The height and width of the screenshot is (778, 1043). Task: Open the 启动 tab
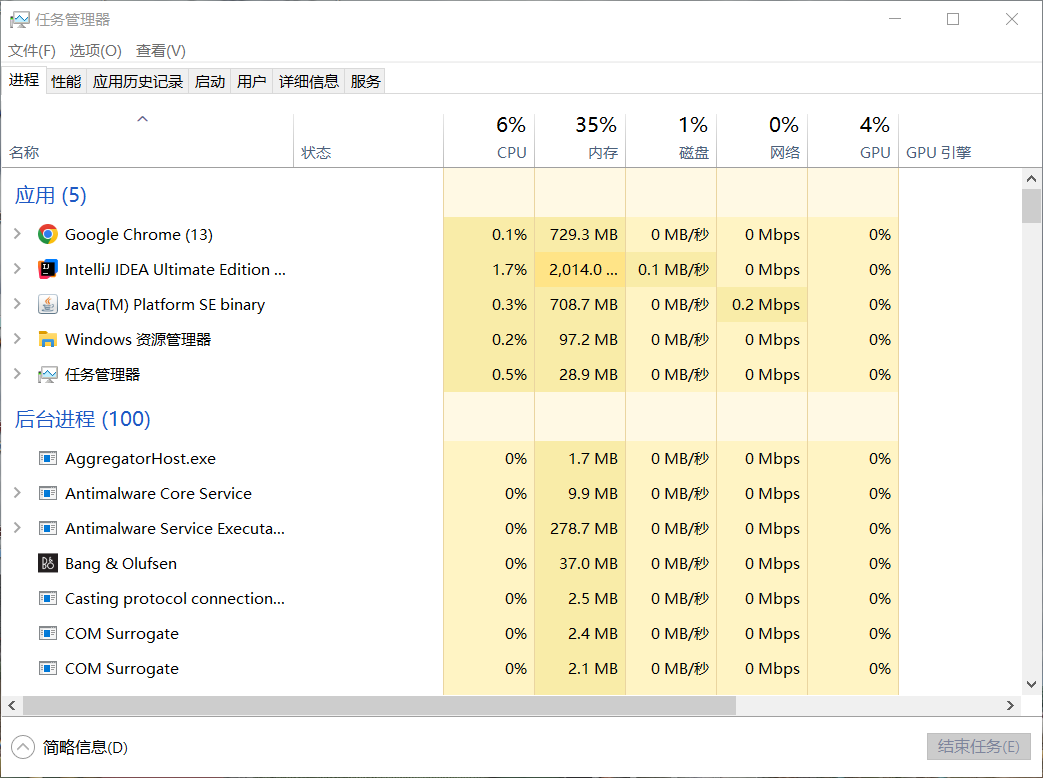(x=210, y=82)
